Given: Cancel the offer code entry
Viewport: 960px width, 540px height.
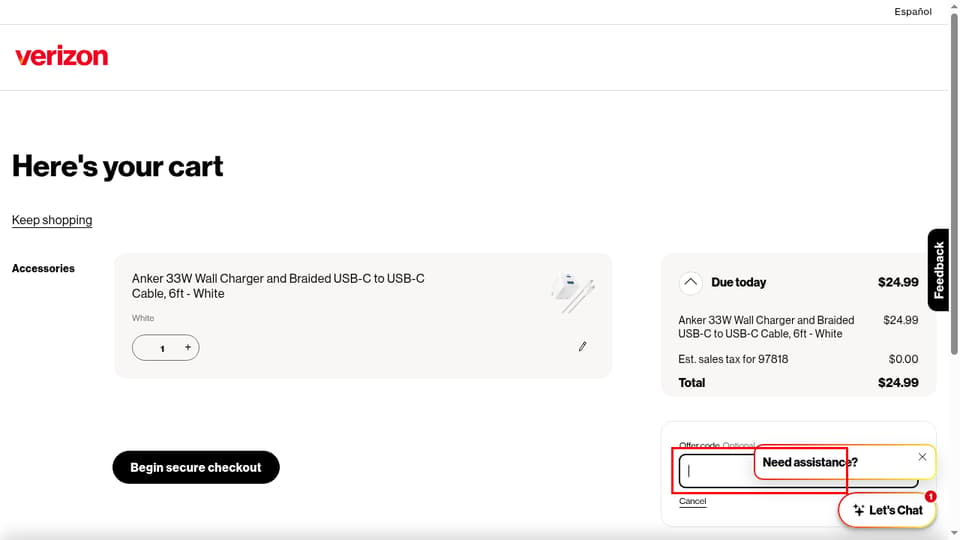Looking at the screenshot, I should pos(692,501).
